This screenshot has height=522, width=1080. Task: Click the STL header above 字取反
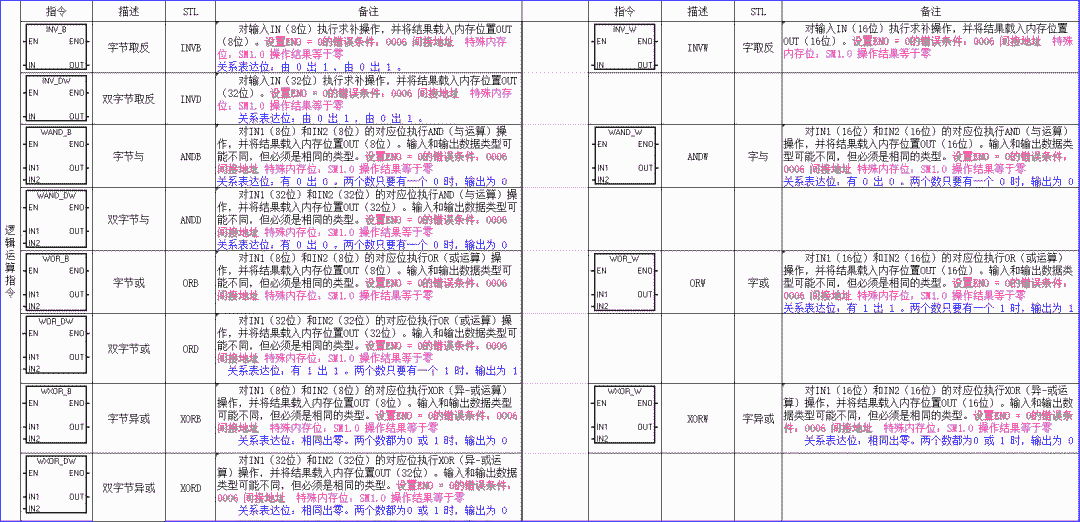[758, 12]
